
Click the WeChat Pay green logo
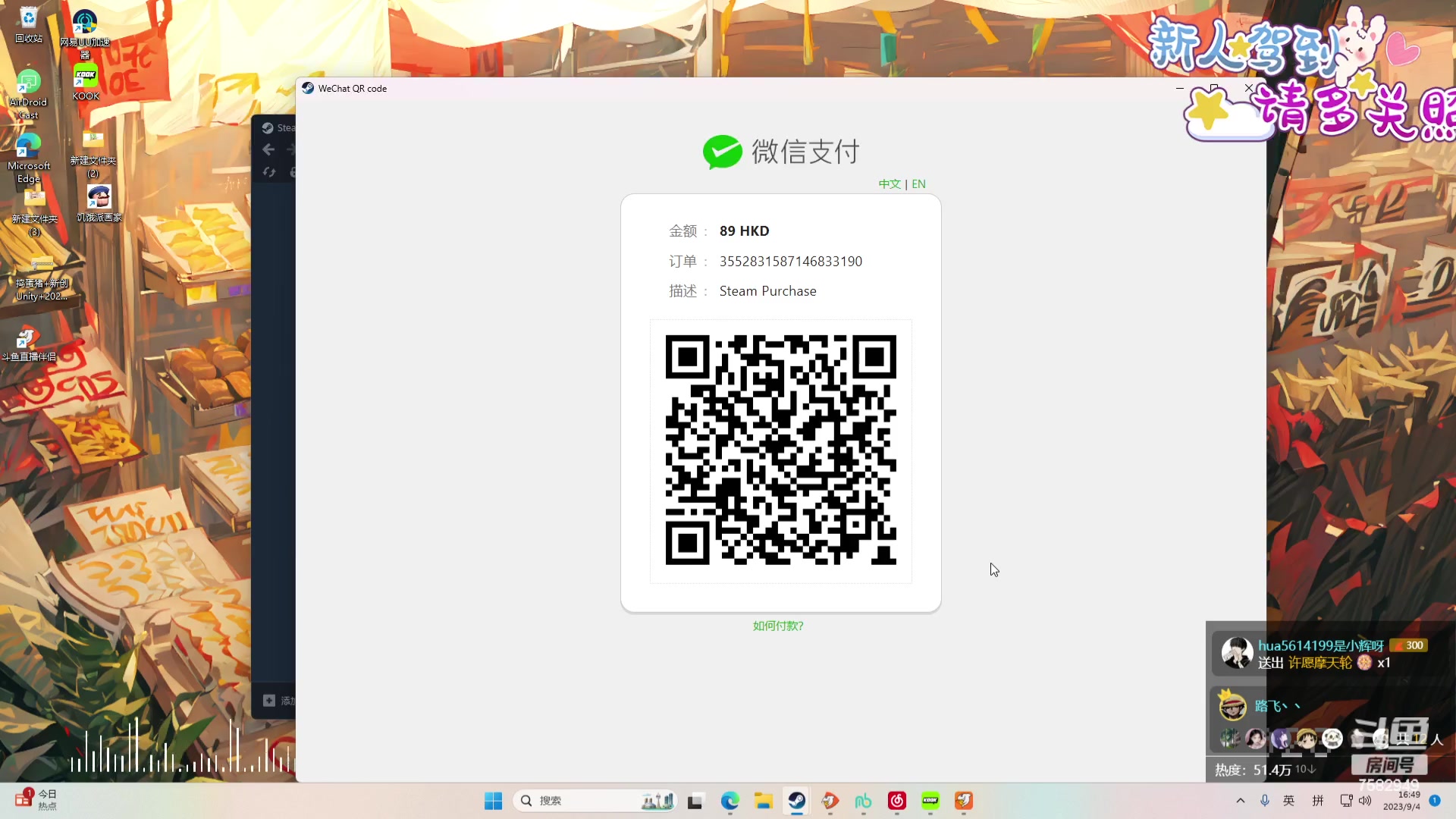722,152
